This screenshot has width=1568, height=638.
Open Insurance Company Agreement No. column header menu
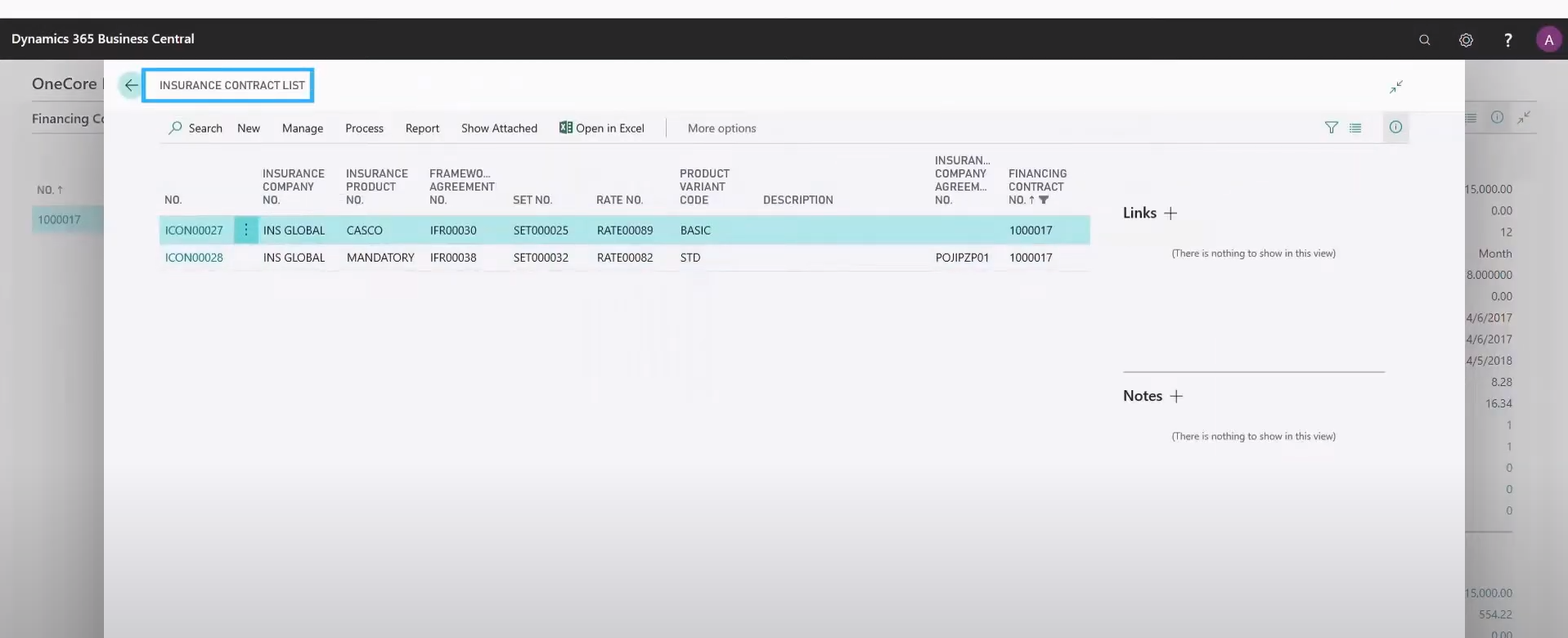pos(963,180)
